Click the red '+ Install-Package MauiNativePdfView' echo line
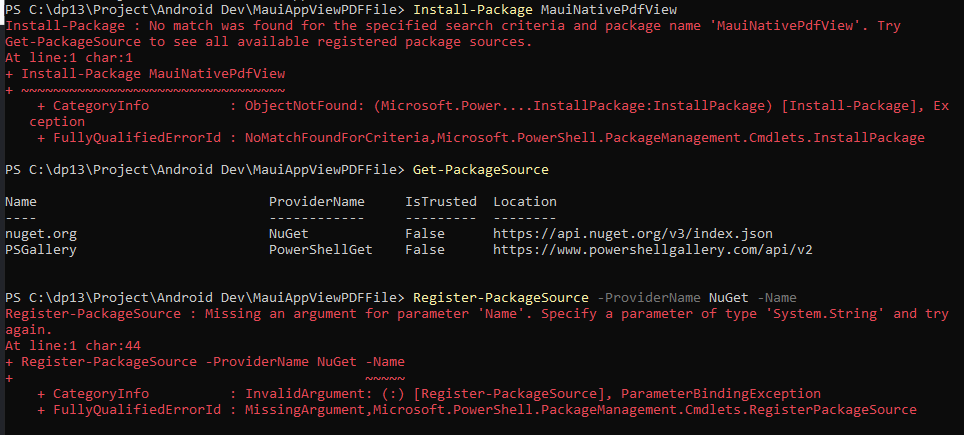This screenshot has width=964, height=435. pos(145,74)
